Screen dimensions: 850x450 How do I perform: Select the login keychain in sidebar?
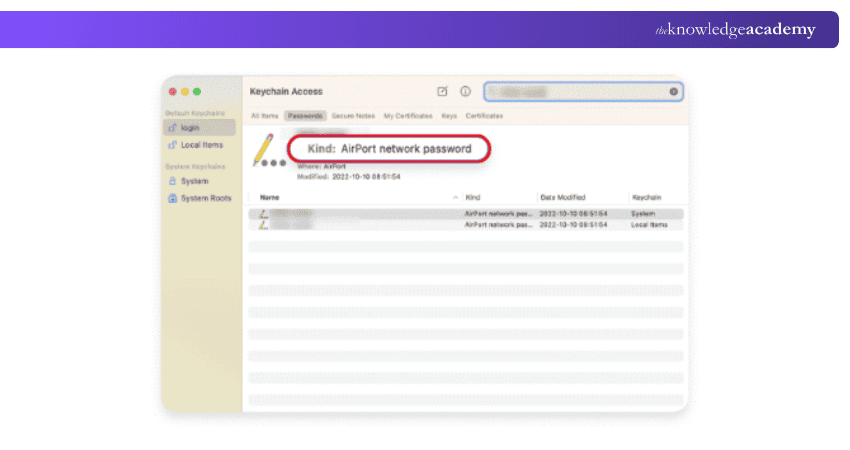(x=199, y=127)
